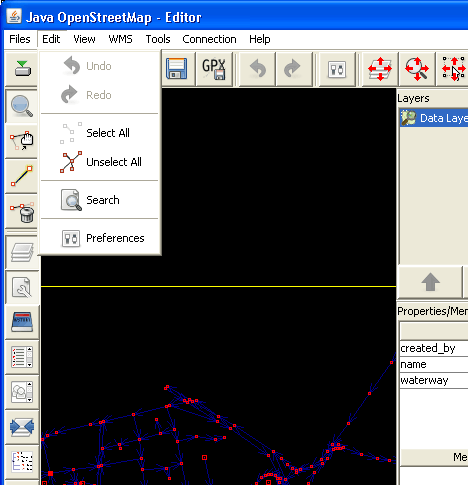Toggle the Layers panel button
The width and height of the screenshot is (468, 485).
(x=22, y=252)
